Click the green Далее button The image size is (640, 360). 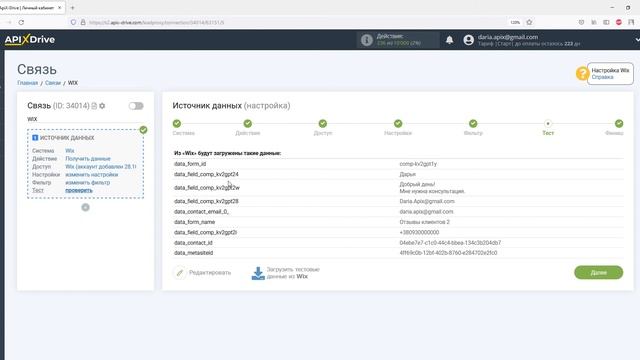coord(598,273)
